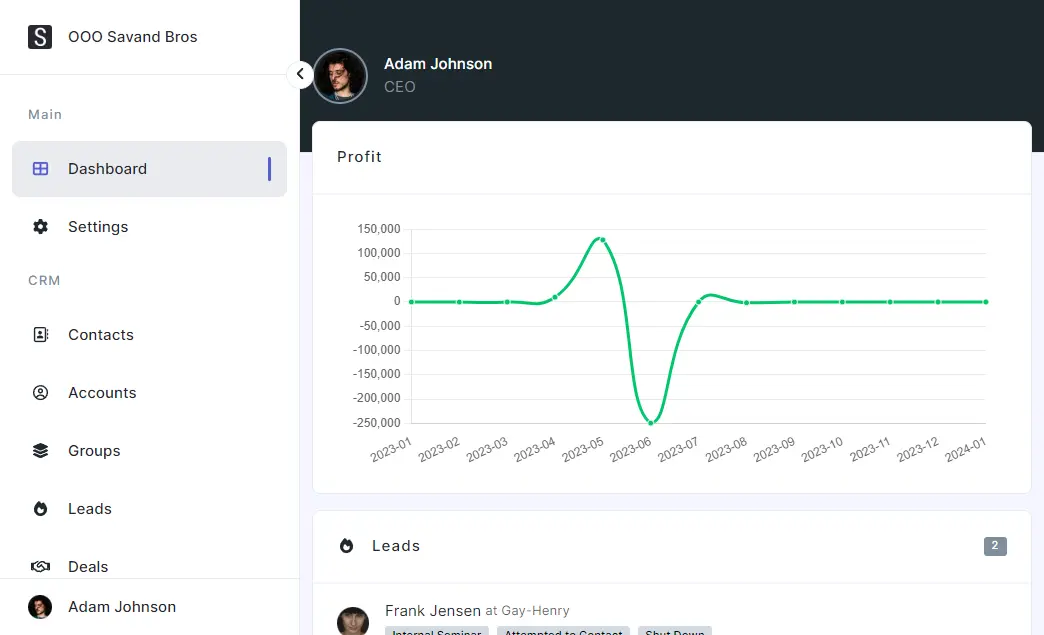Click the Leads card heading
This screenshot has height=635, width=1044.
point(396,546)
